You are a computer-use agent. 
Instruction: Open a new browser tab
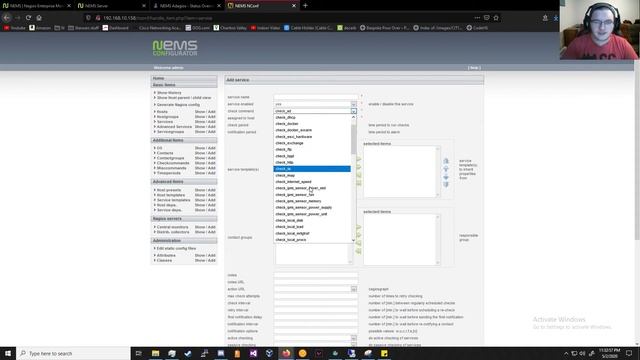coord(305,6)
